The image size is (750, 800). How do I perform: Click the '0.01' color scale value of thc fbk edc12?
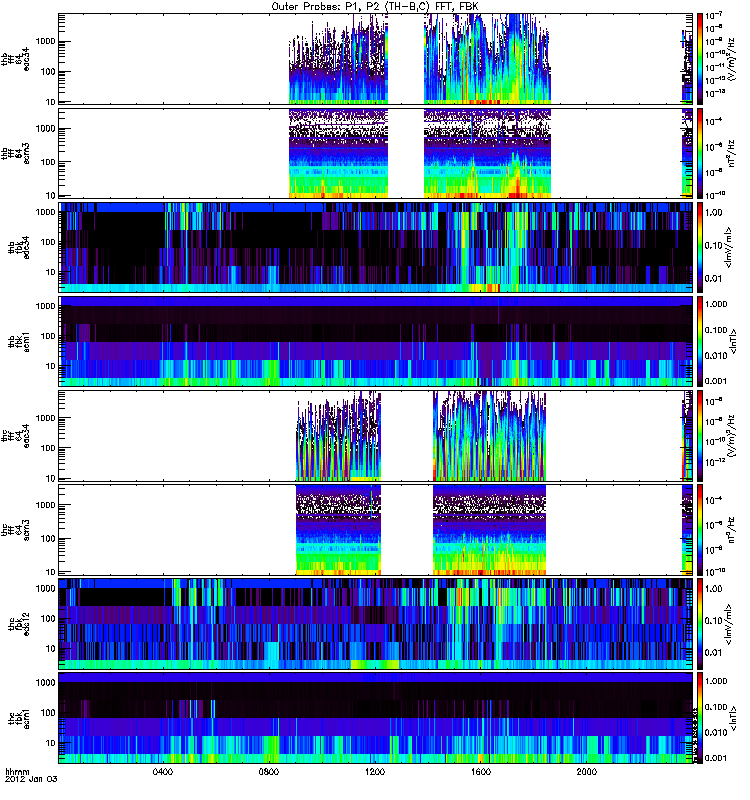pos(714,653)
